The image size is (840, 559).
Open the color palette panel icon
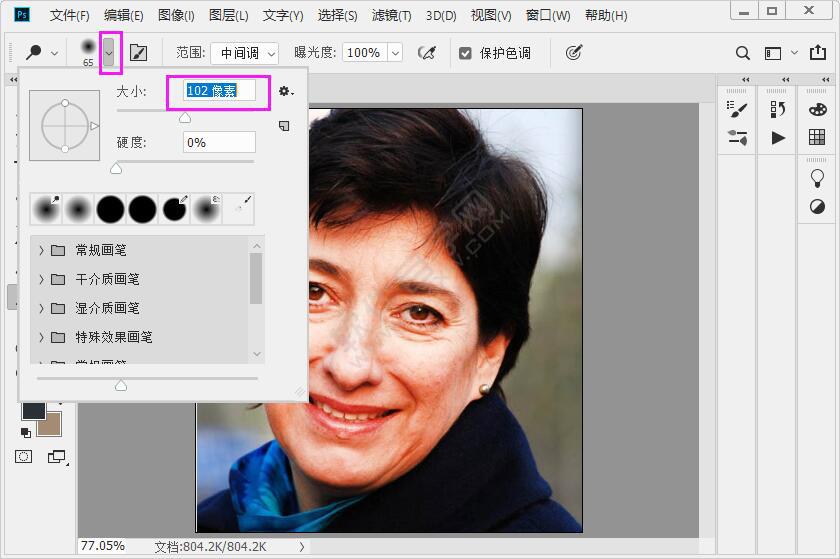point(818,109)
